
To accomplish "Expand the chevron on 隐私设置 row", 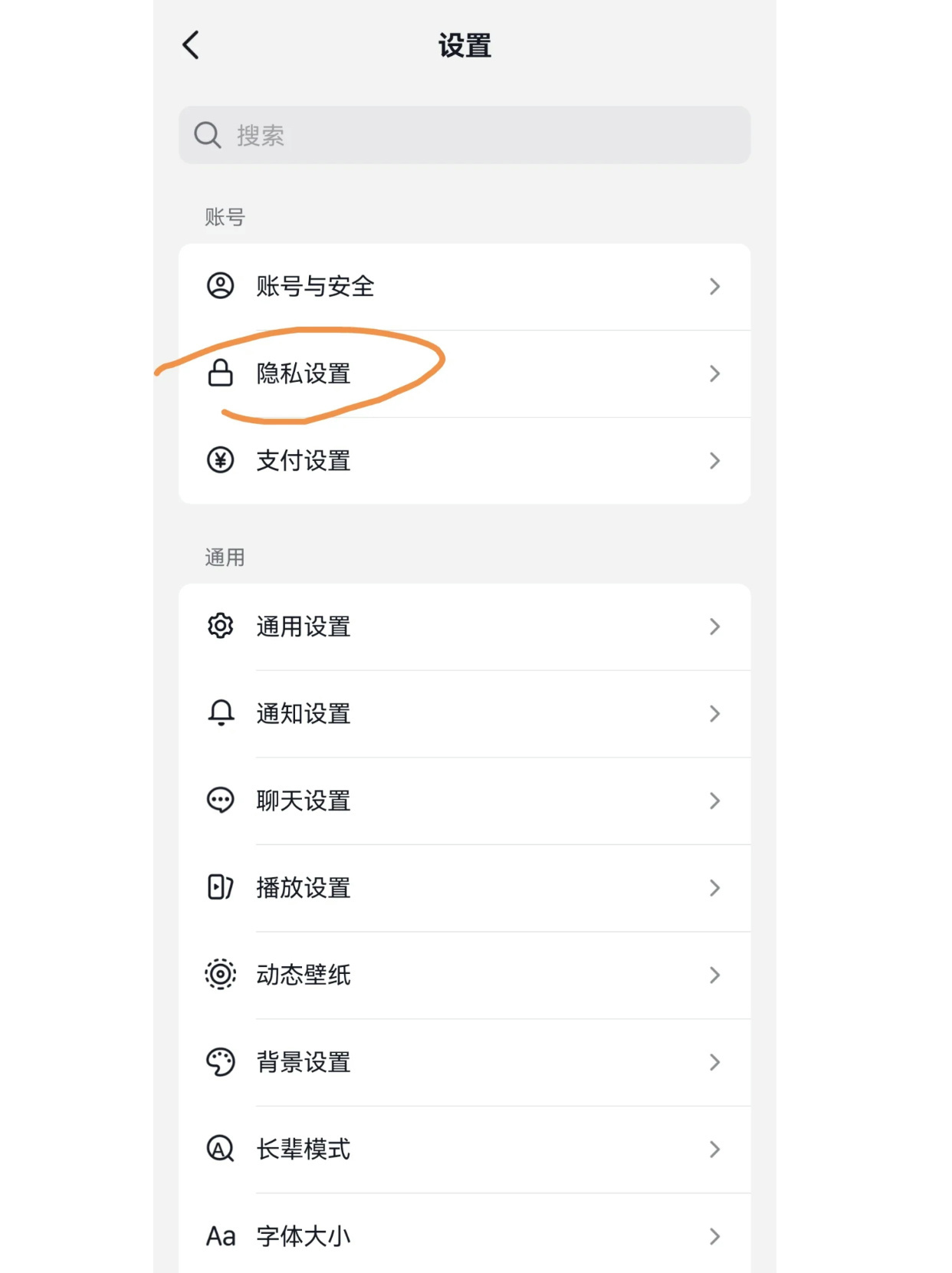I will tap(715, 373).
